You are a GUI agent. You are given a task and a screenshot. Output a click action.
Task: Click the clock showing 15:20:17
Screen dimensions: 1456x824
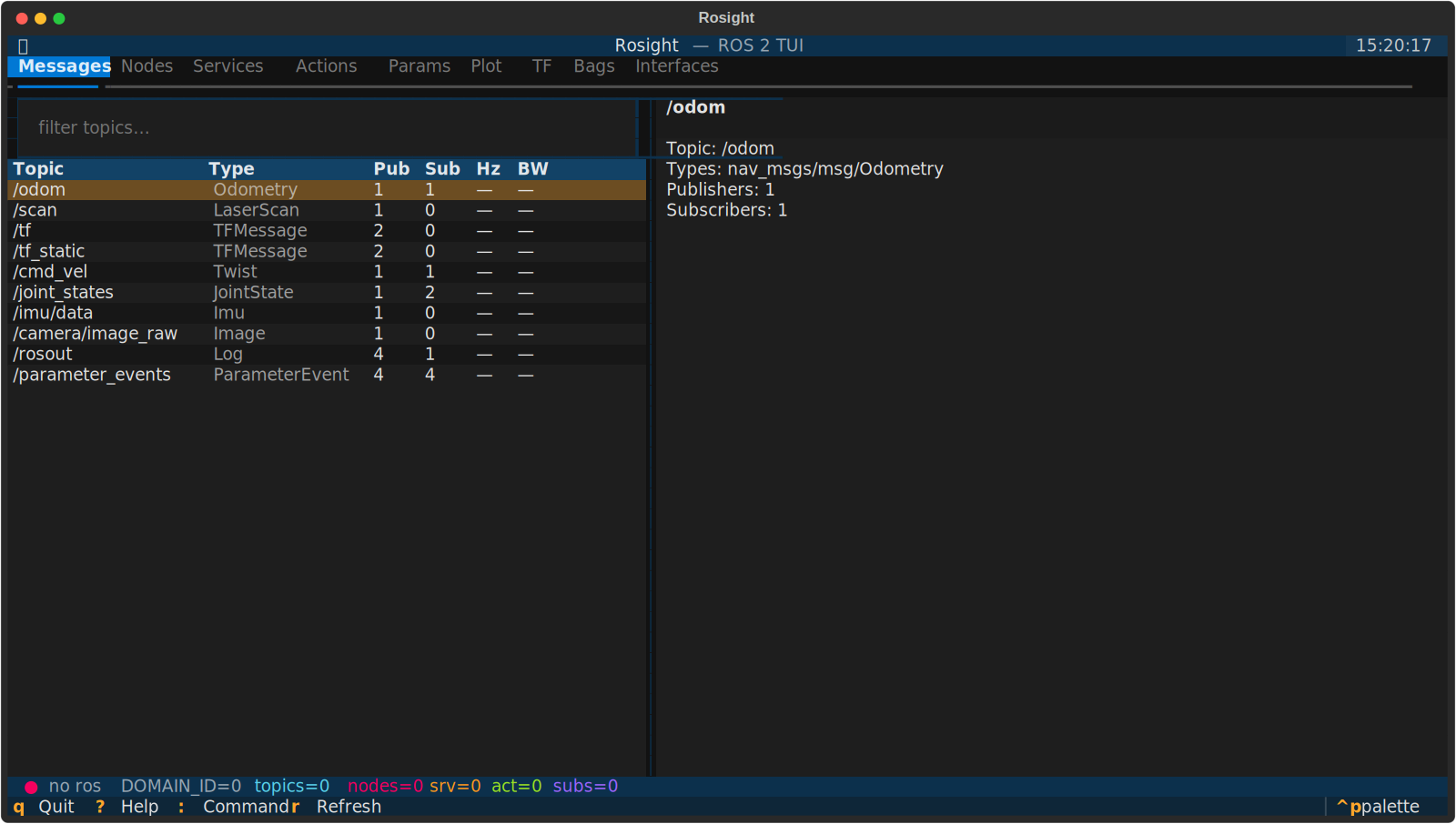[1393, 45]
